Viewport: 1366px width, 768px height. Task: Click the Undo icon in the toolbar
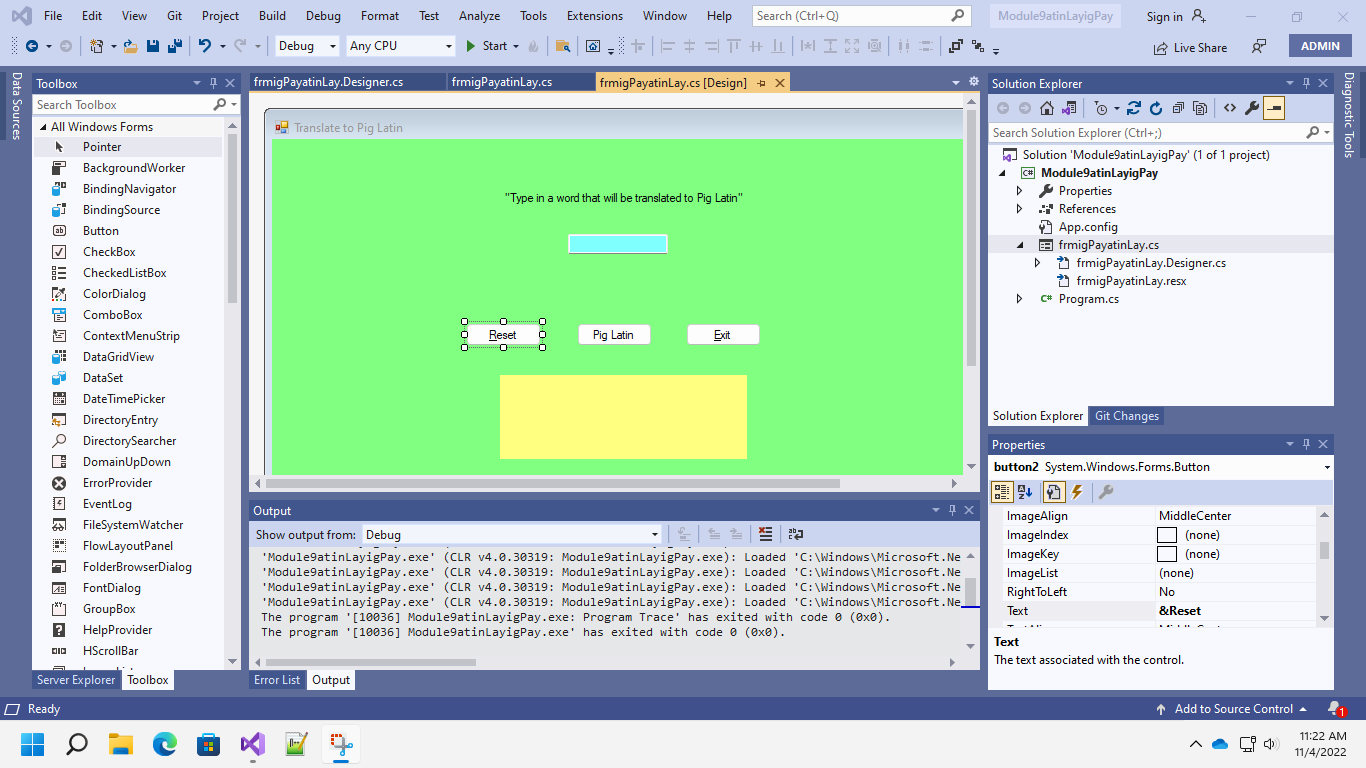click(x=205, y=45)
